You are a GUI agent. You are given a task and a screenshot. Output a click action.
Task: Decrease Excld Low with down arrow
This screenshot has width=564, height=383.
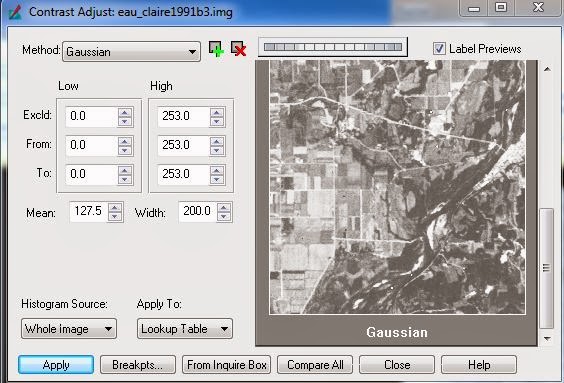125,121
